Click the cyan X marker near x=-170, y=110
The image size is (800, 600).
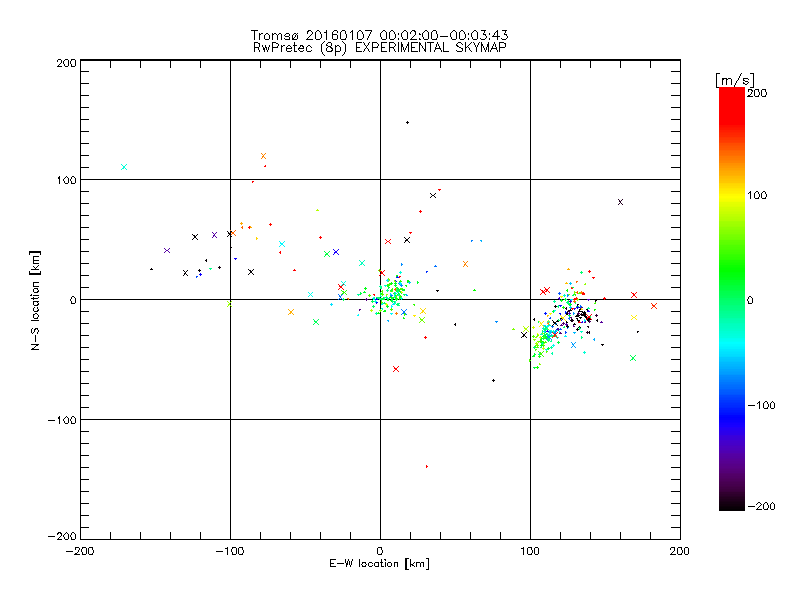tap(124, 167)
